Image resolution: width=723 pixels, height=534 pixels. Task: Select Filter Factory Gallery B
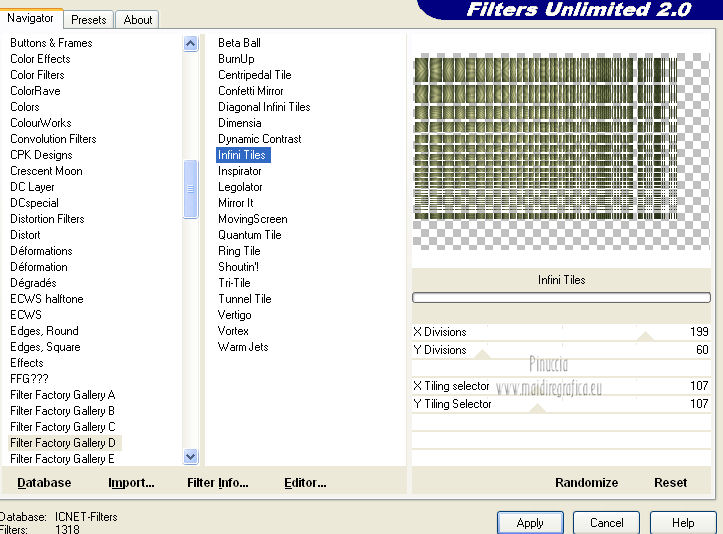coord(62,410)
